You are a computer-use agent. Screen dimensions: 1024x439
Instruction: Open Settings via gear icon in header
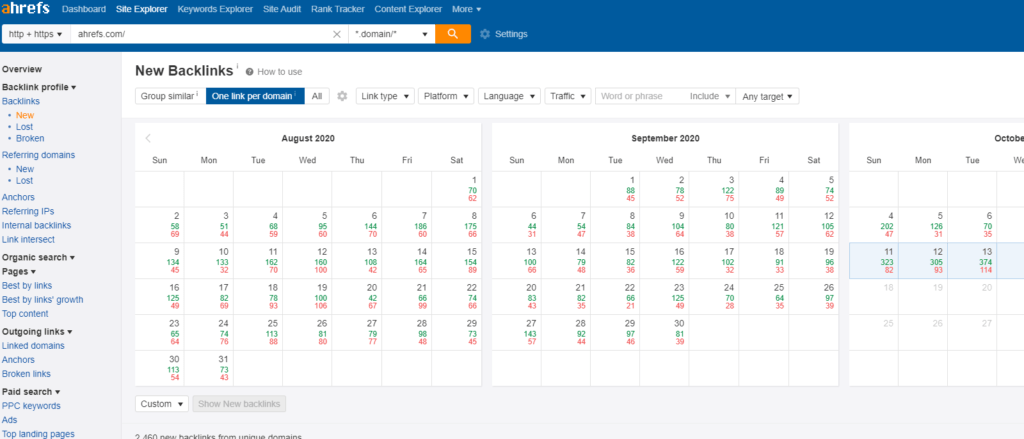tap(485, 34)
